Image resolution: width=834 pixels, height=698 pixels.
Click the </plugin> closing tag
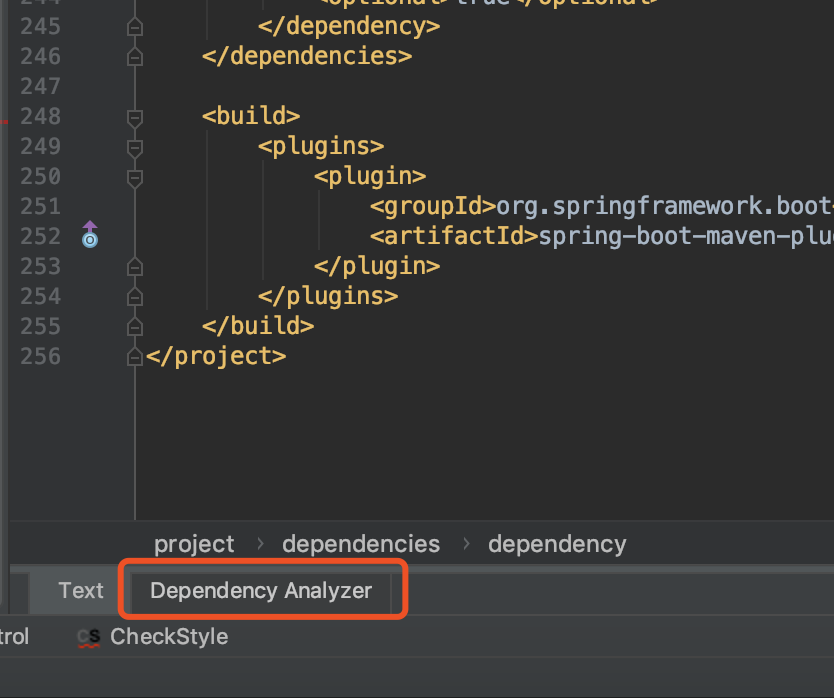coord(377,266)
